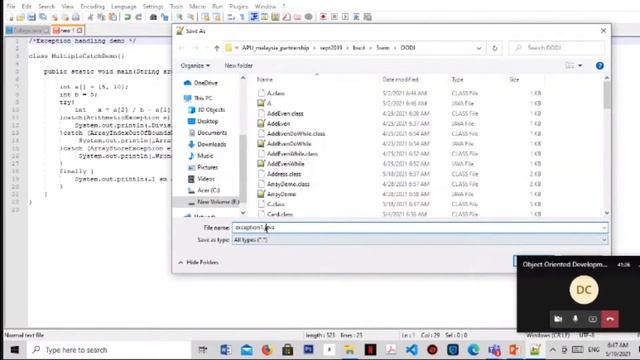Click the Print toolbar icon

coord(76,17)
